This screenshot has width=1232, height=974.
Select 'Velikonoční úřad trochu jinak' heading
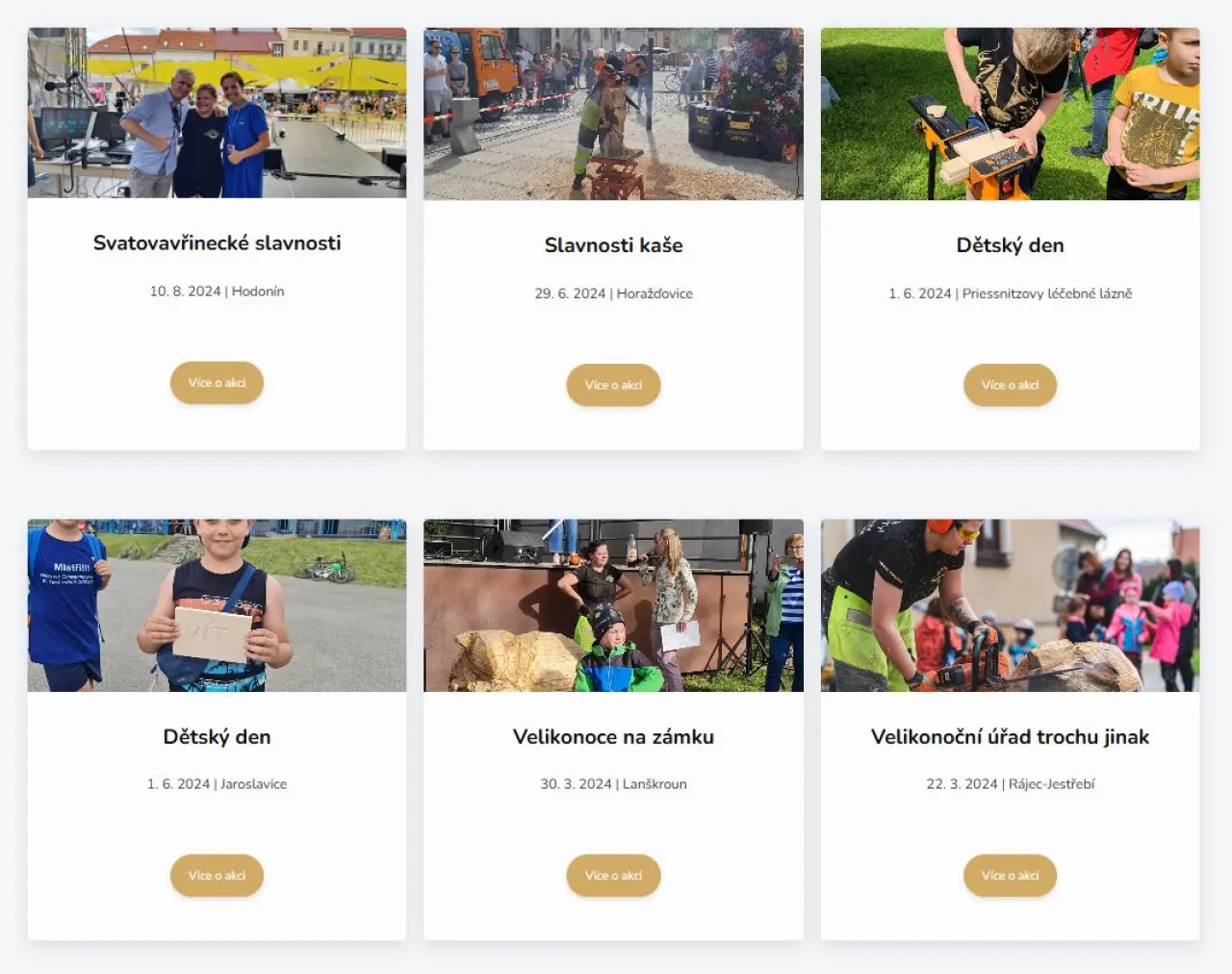pyautogui.click(x=1010, y=737)
